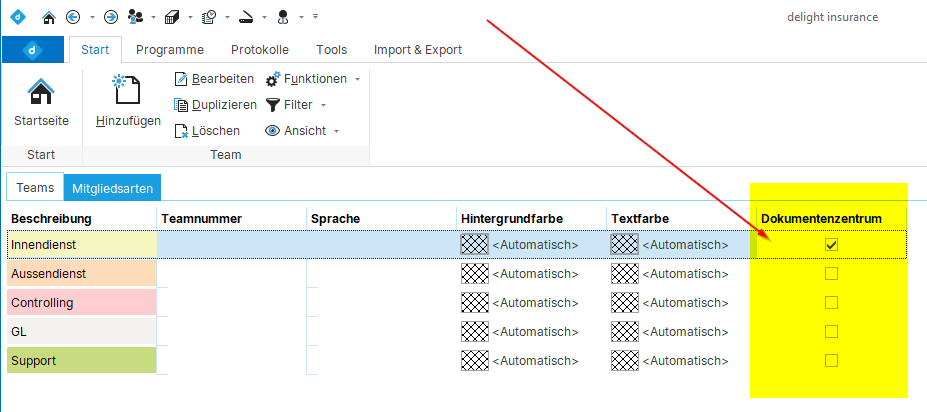
Task: Click the people group icon in top toolbar
Action: 137,17
